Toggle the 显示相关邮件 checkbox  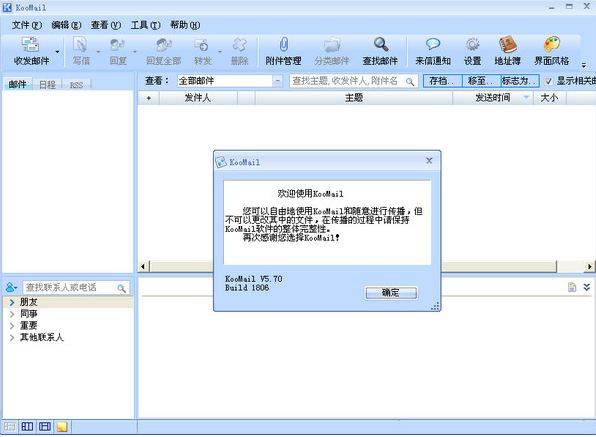(548, 81)
